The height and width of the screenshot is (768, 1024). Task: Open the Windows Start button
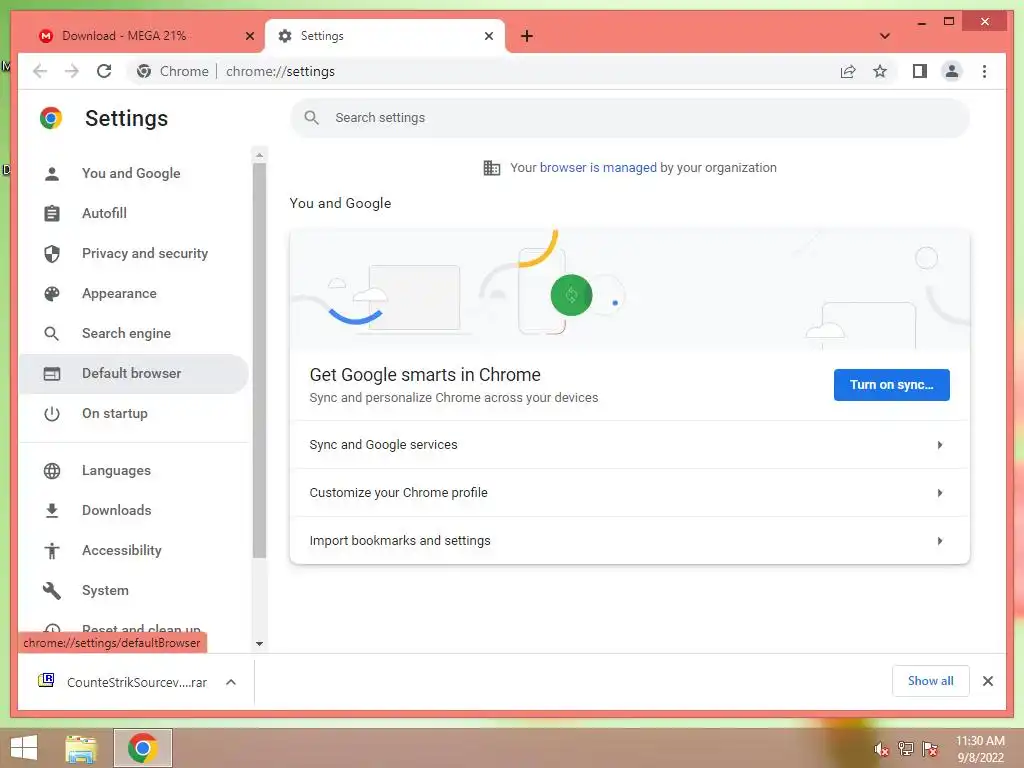[x=24, y=748]
